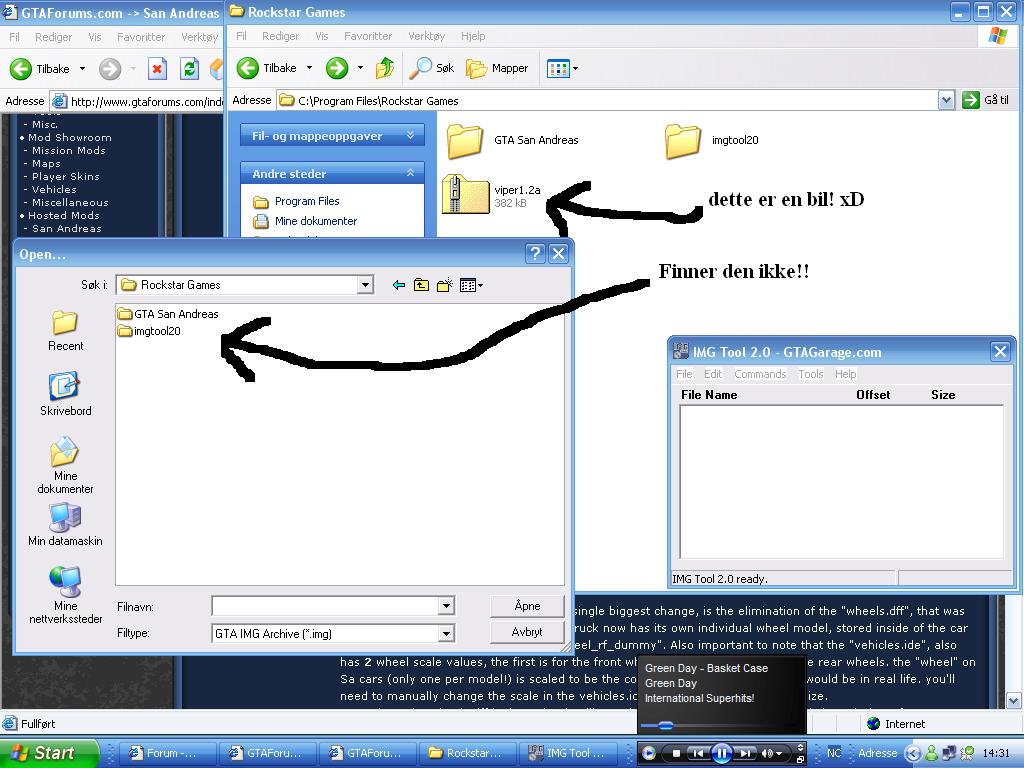Expand the Explorer address bar dropdown

[946, 101]
